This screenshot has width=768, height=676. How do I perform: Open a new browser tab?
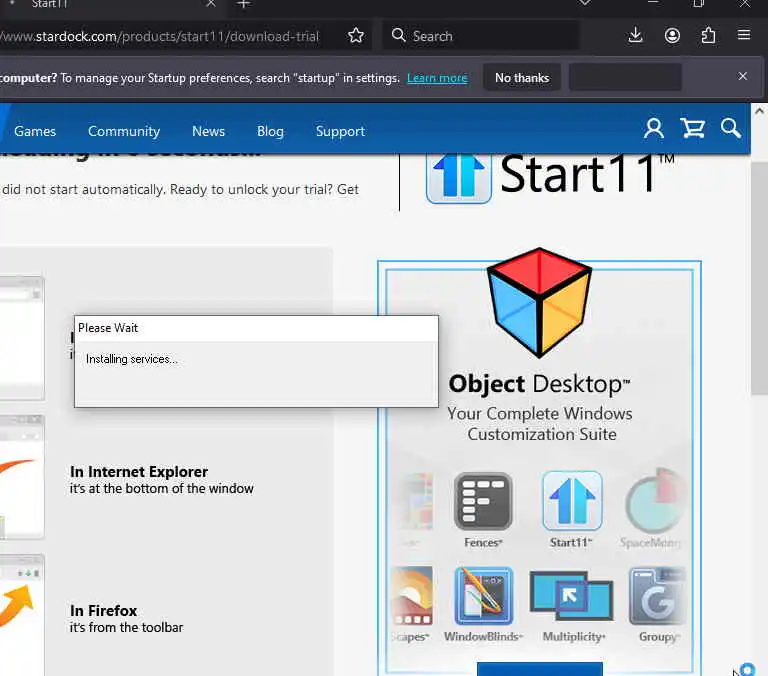[x=243, y=4]
